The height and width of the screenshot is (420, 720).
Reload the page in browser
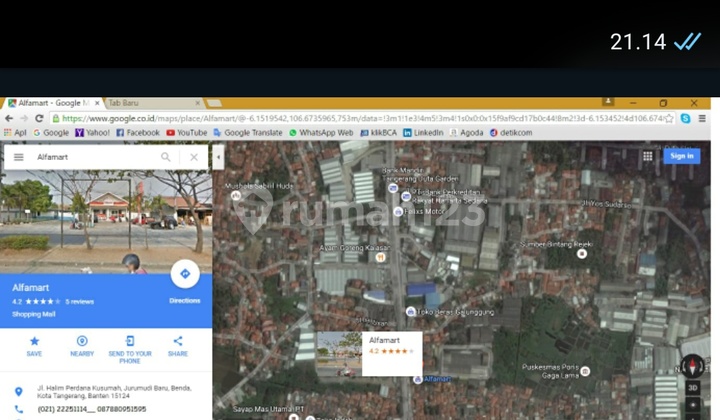[x=39, y=118]
